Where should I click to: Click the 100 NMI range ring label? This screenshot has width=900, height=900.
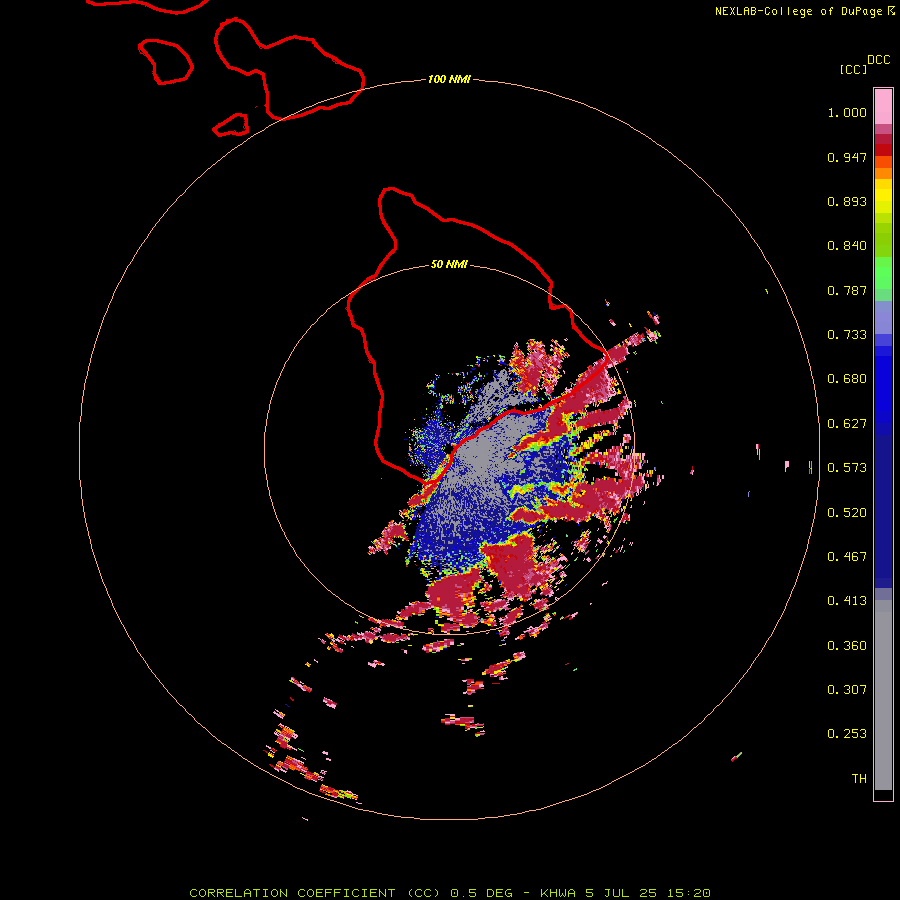[x=449, y=79]
